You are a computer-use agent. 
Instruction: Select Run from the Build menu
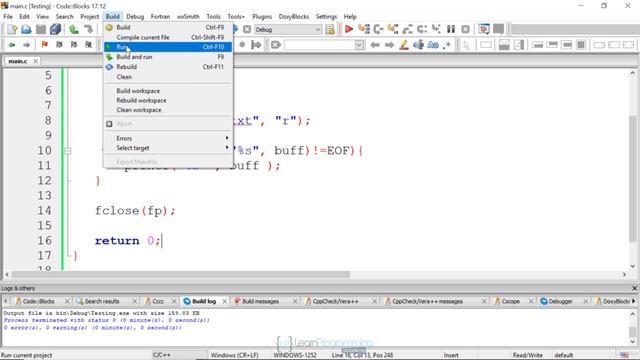click(168, 47)
